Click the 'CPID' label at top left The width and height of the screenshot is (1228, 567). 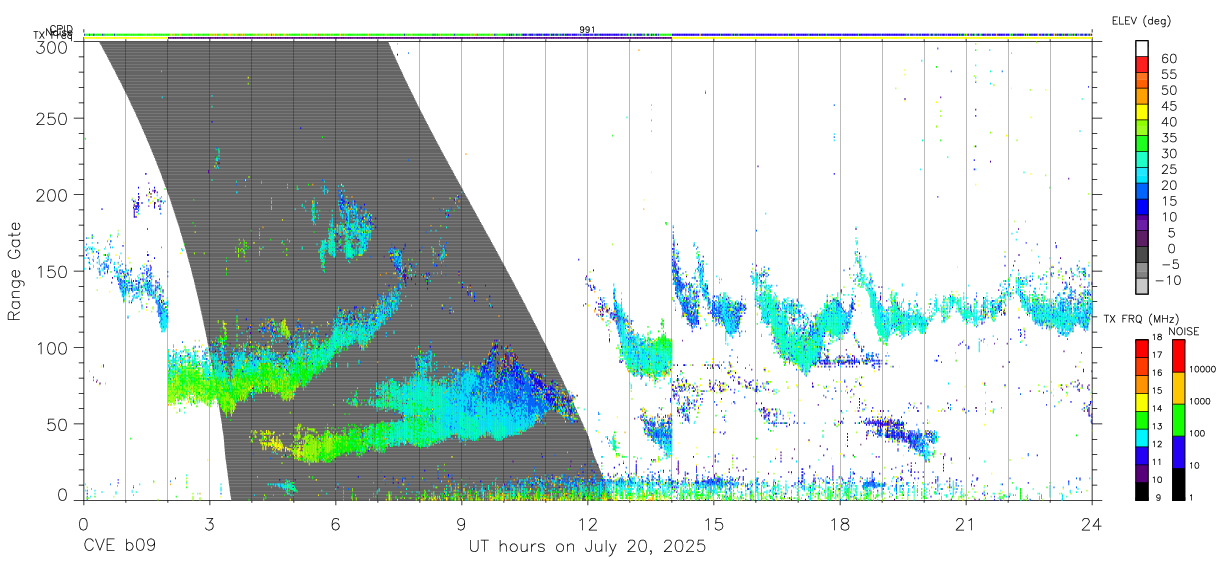[x=61, y=29]
